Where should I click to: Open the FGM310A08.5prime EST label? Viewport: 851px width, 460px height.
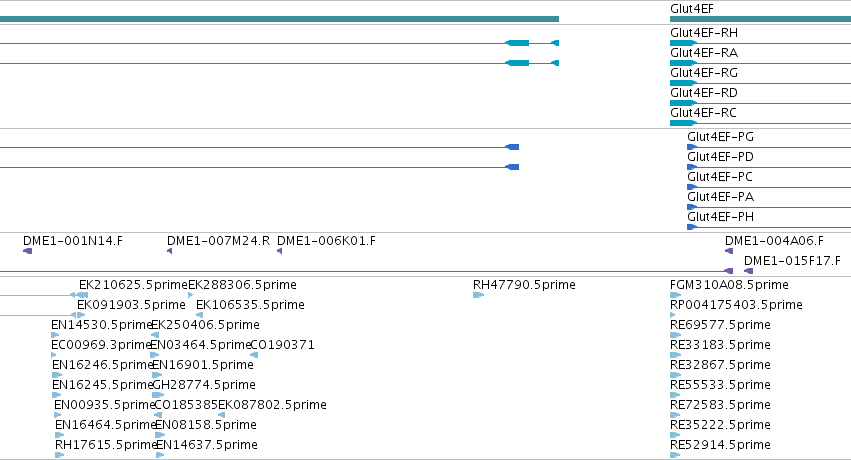pos(729,285)
